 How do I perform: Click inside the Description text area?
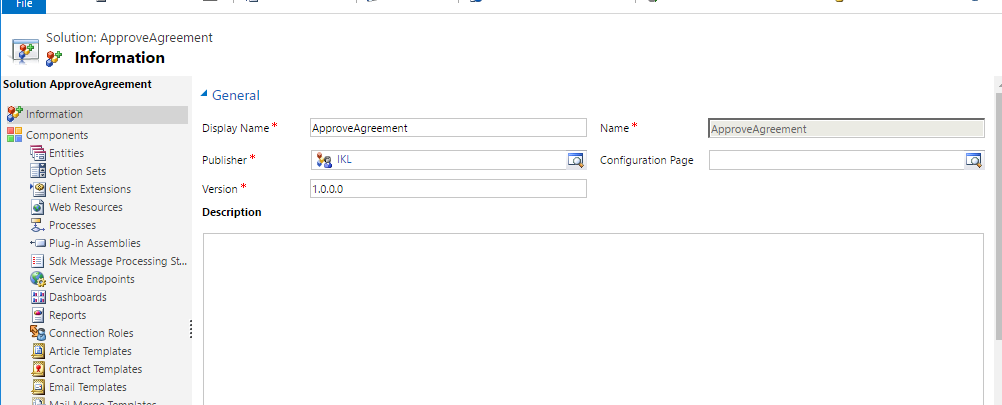(x=592, y=318)
